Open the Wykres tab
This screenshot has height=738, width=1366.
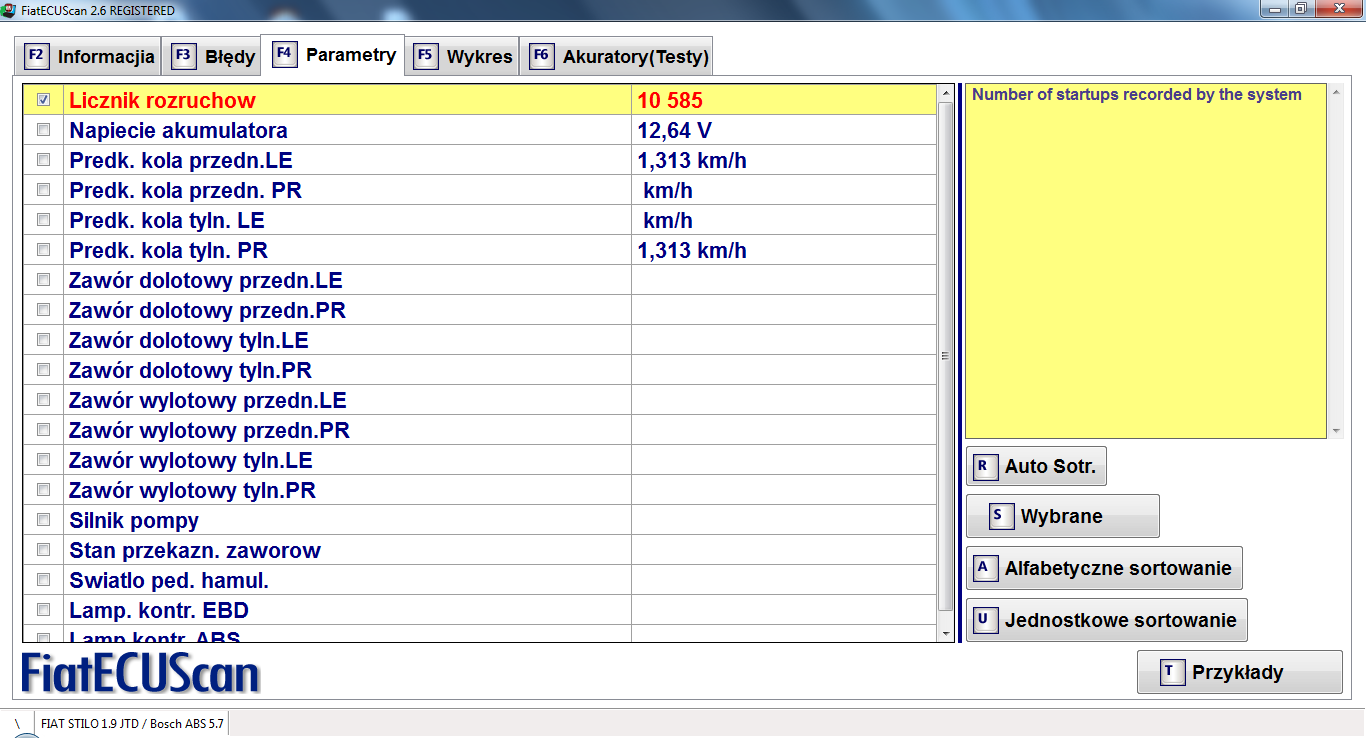461,56
